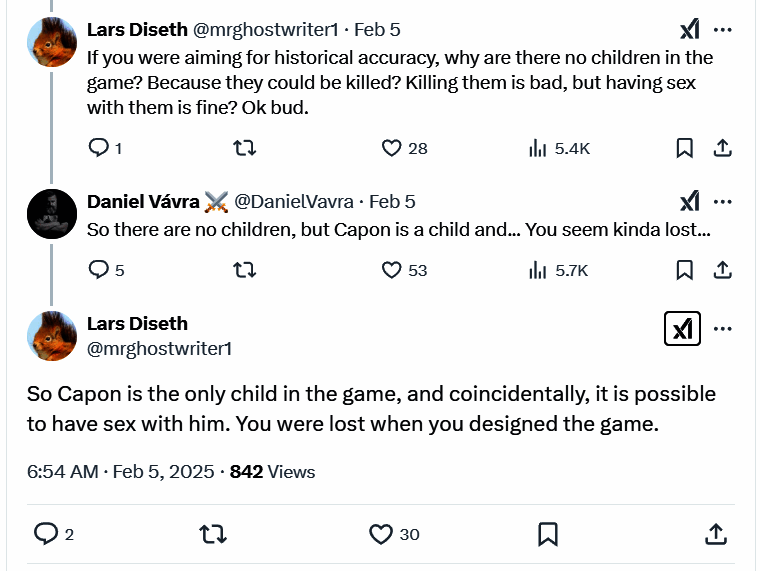This screenshot has width=760, height=571.
Task: Click the boxed Grok button on main tweet
Action: (x=682, y=328)
